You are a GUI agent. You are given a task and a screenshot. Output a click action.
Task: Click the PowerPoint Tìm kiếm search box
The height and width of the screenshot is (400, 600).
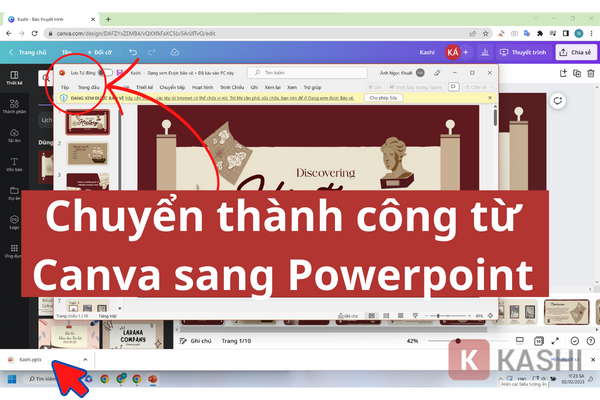[x=307, y=73]
